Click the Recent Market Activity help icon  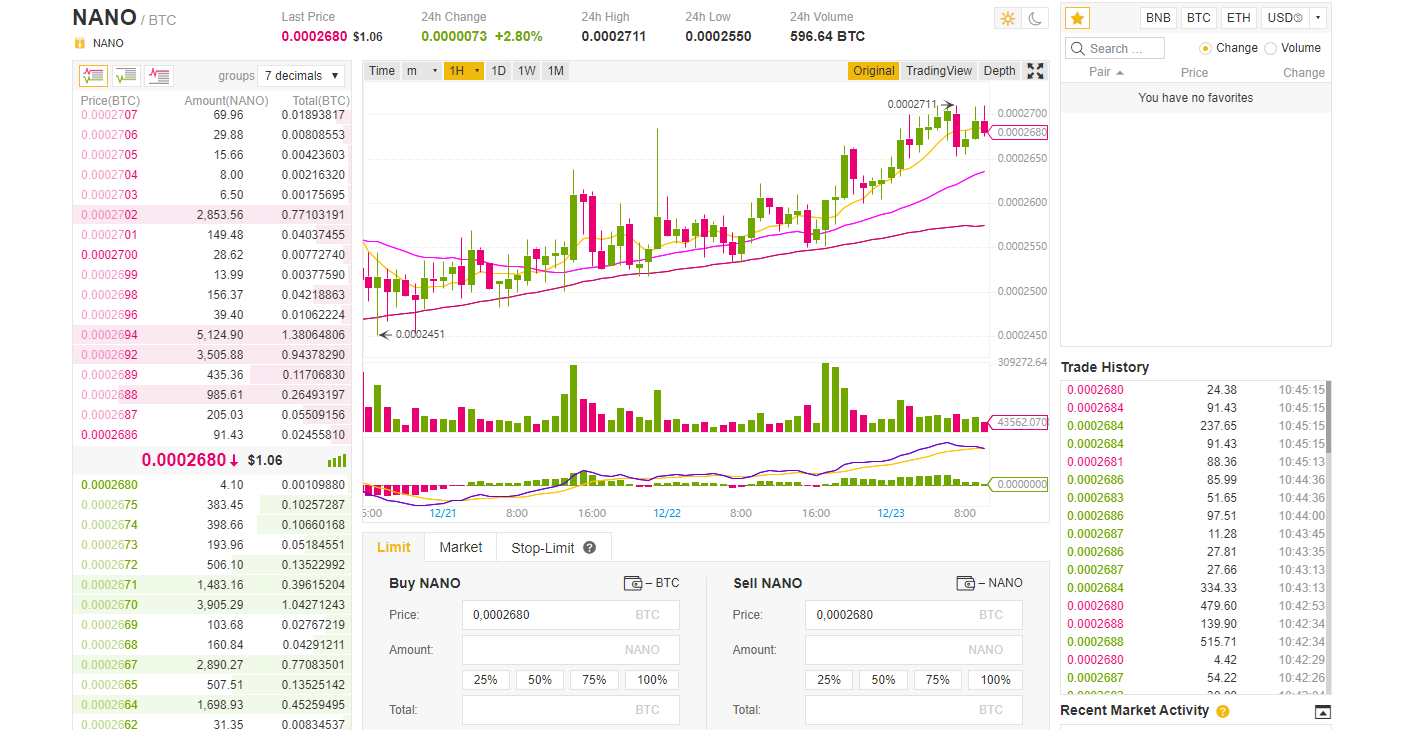coord(1222,711)
